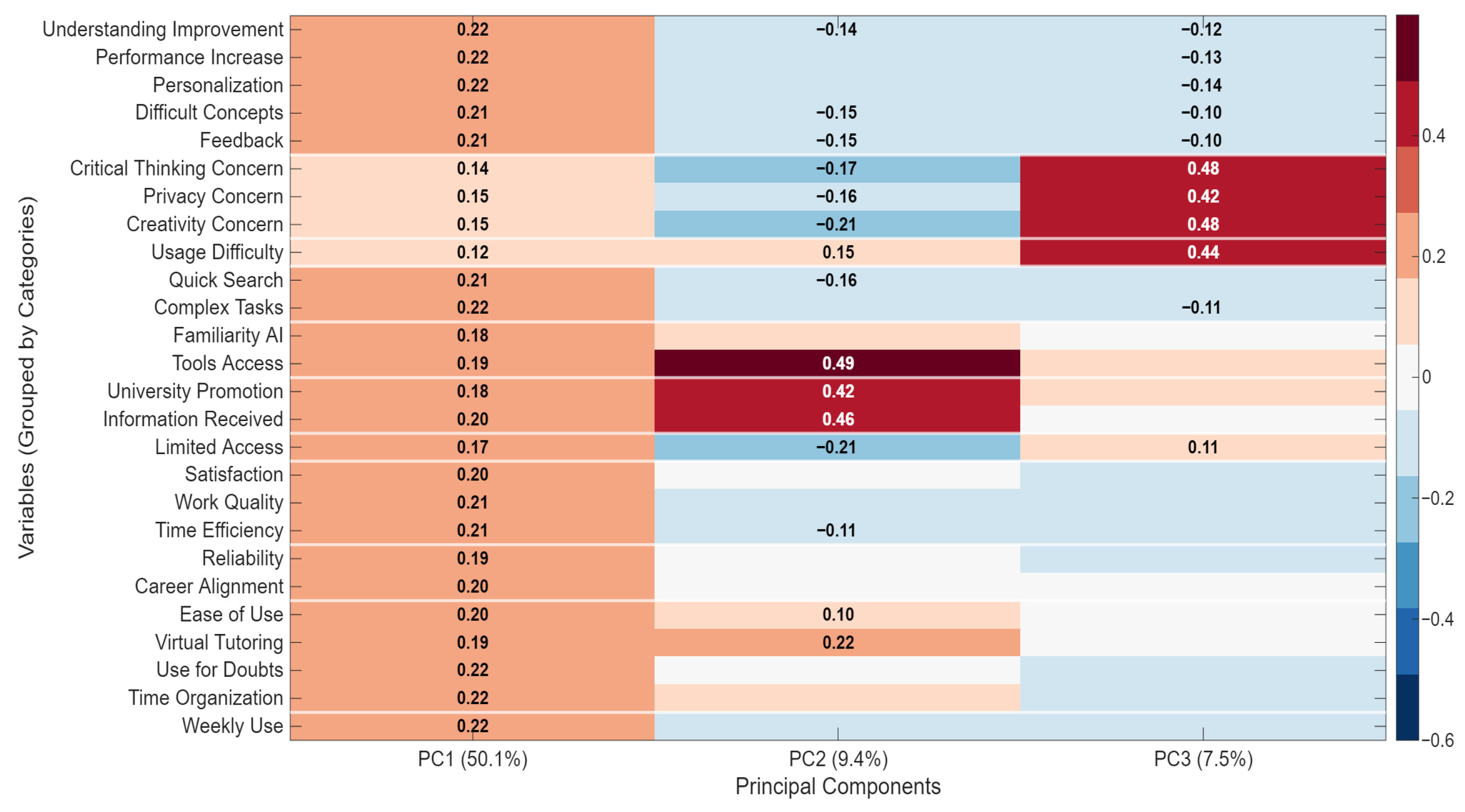
Task: Click the Virtual Tutoring PC2 cell showing 0.22
Action: point(837,642)
